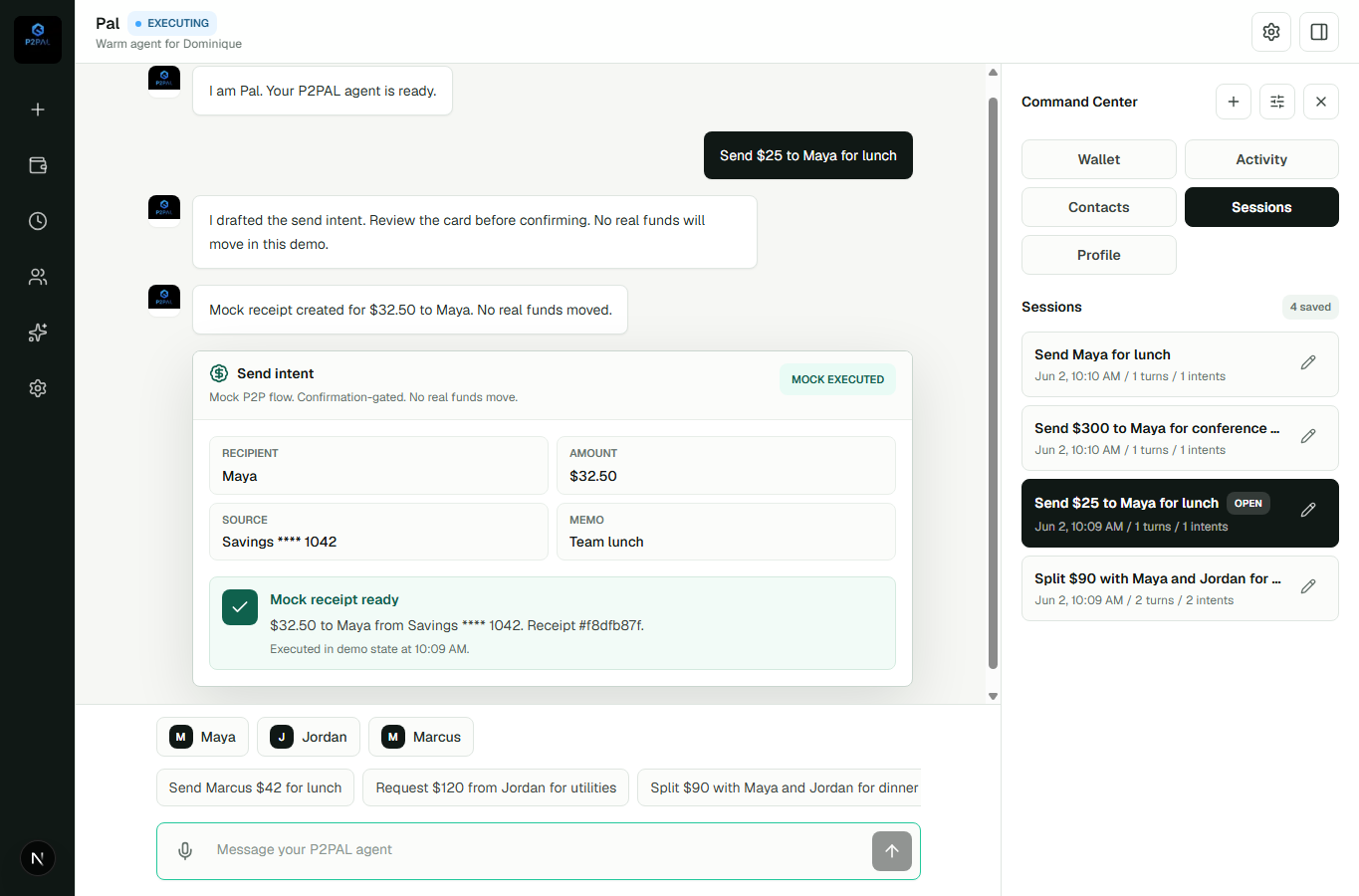
Task: Click the Recipient Maya field
Action: tap(378, 465)
